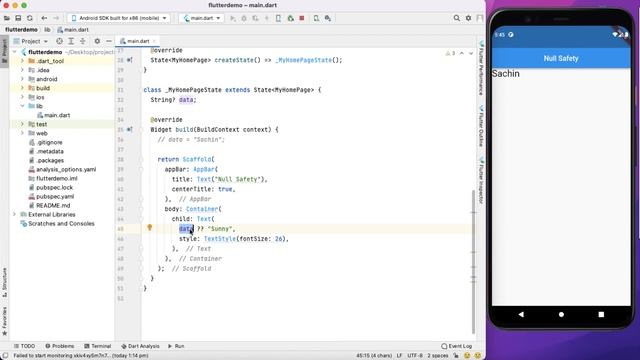Expand External Libraries node
The height and width of the screenshot is (360, 640).
15,214
